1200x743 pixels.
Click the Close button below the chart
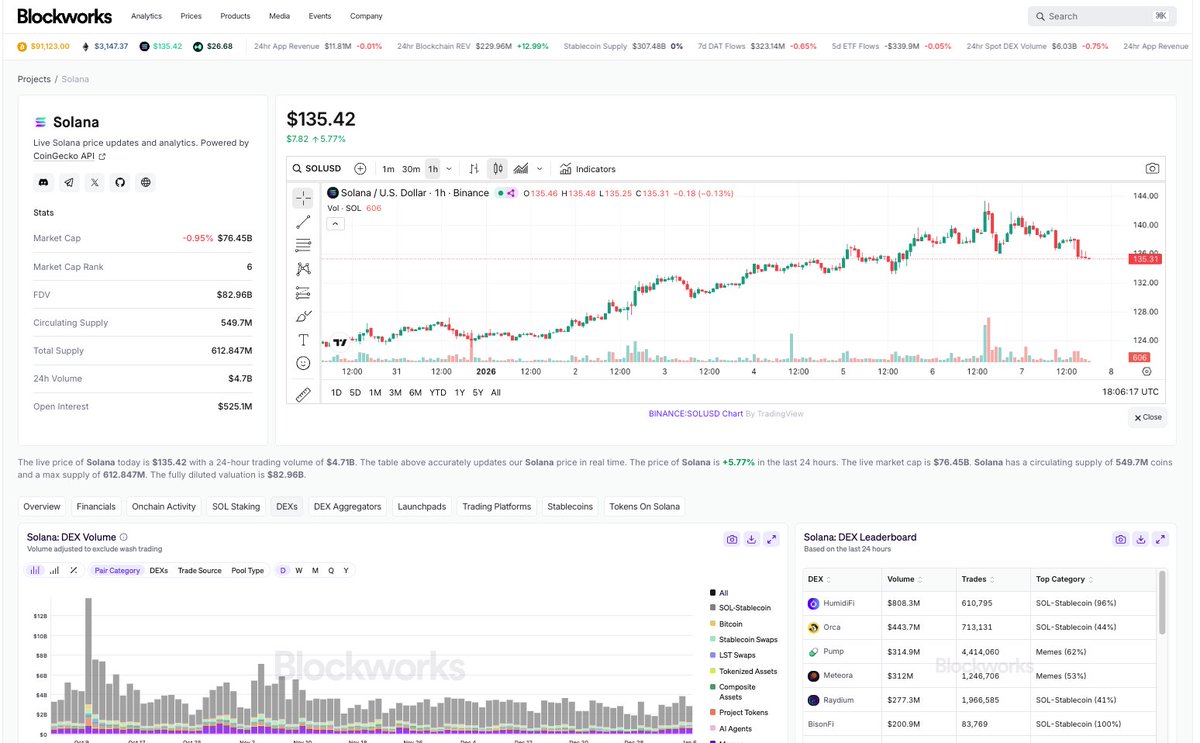1147,417
